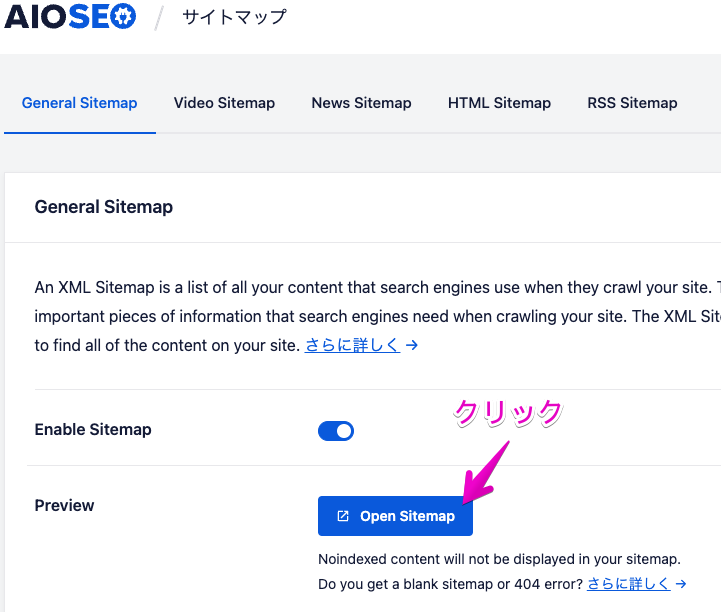
Task: Click the Enable Sitemap label
Action: 93,429
